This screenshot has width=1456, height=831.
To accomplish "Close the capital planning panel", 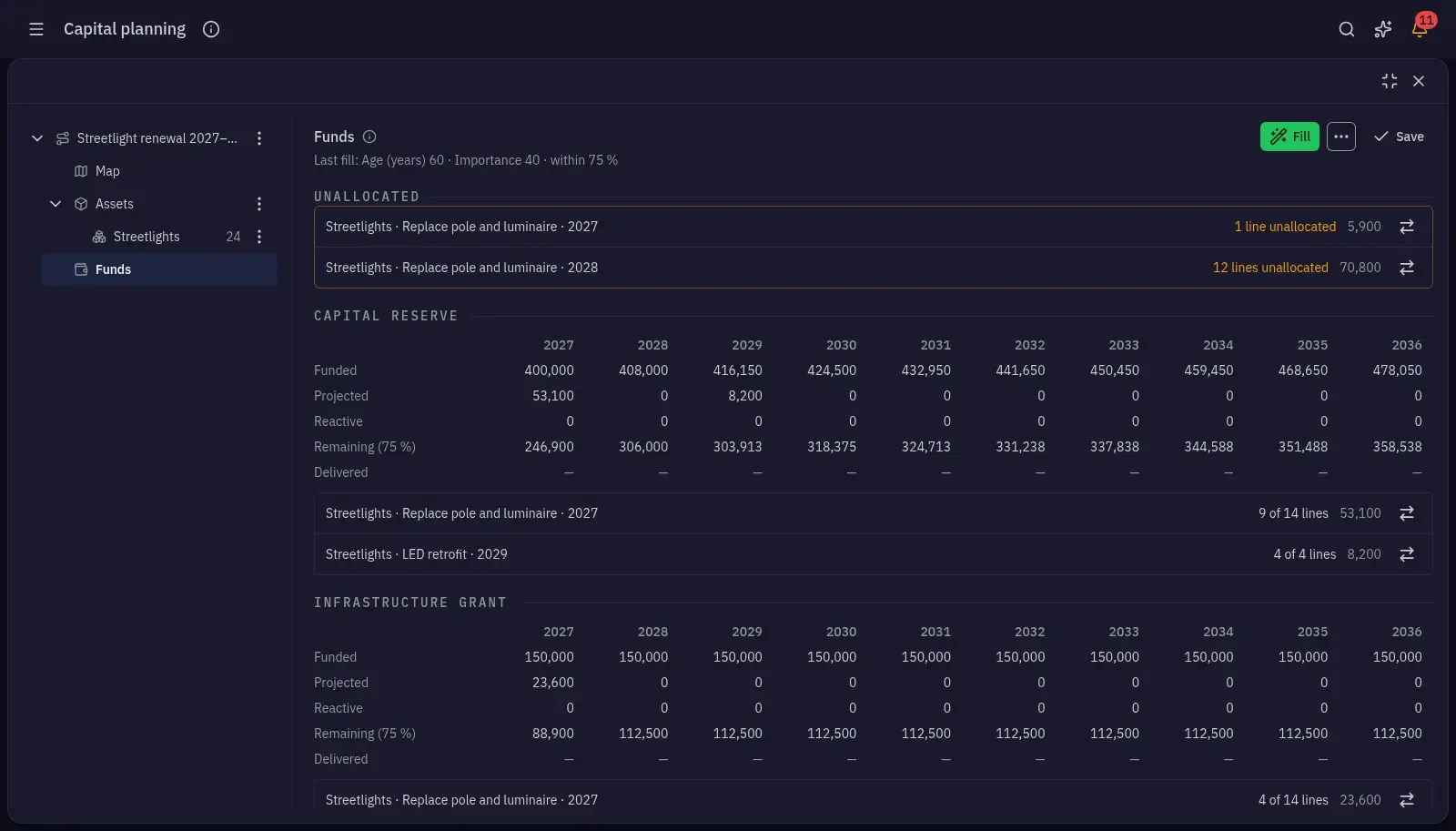I will pyautogui.click(x=1419, y=81).
